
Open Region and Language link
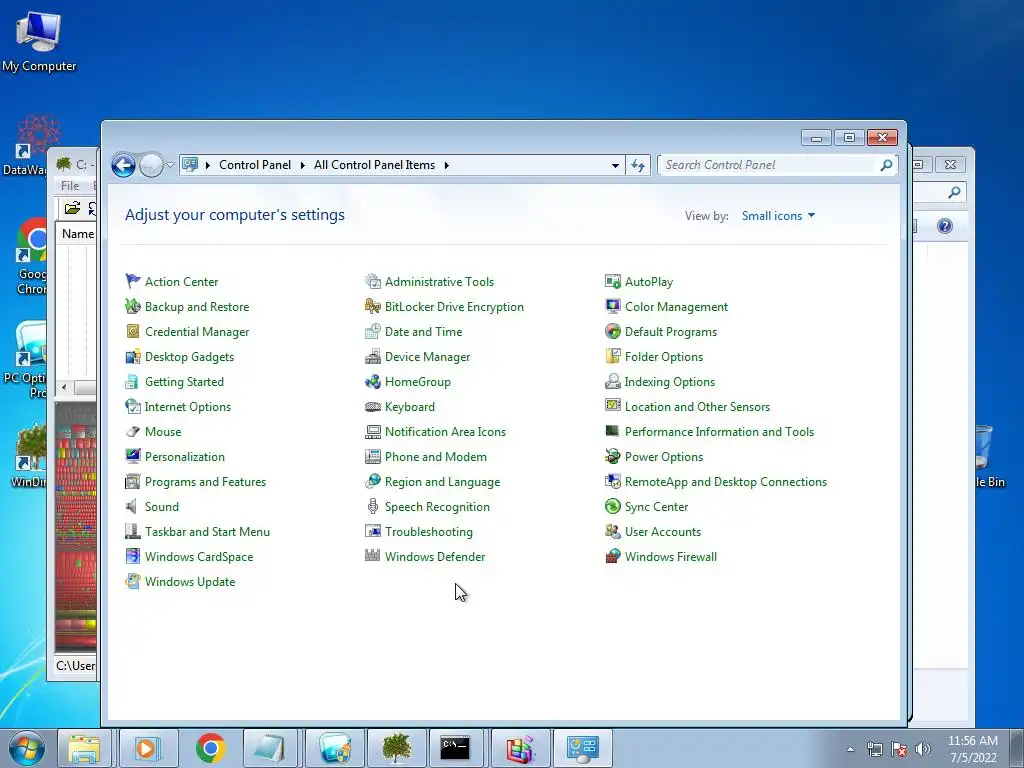pos(442,482)
